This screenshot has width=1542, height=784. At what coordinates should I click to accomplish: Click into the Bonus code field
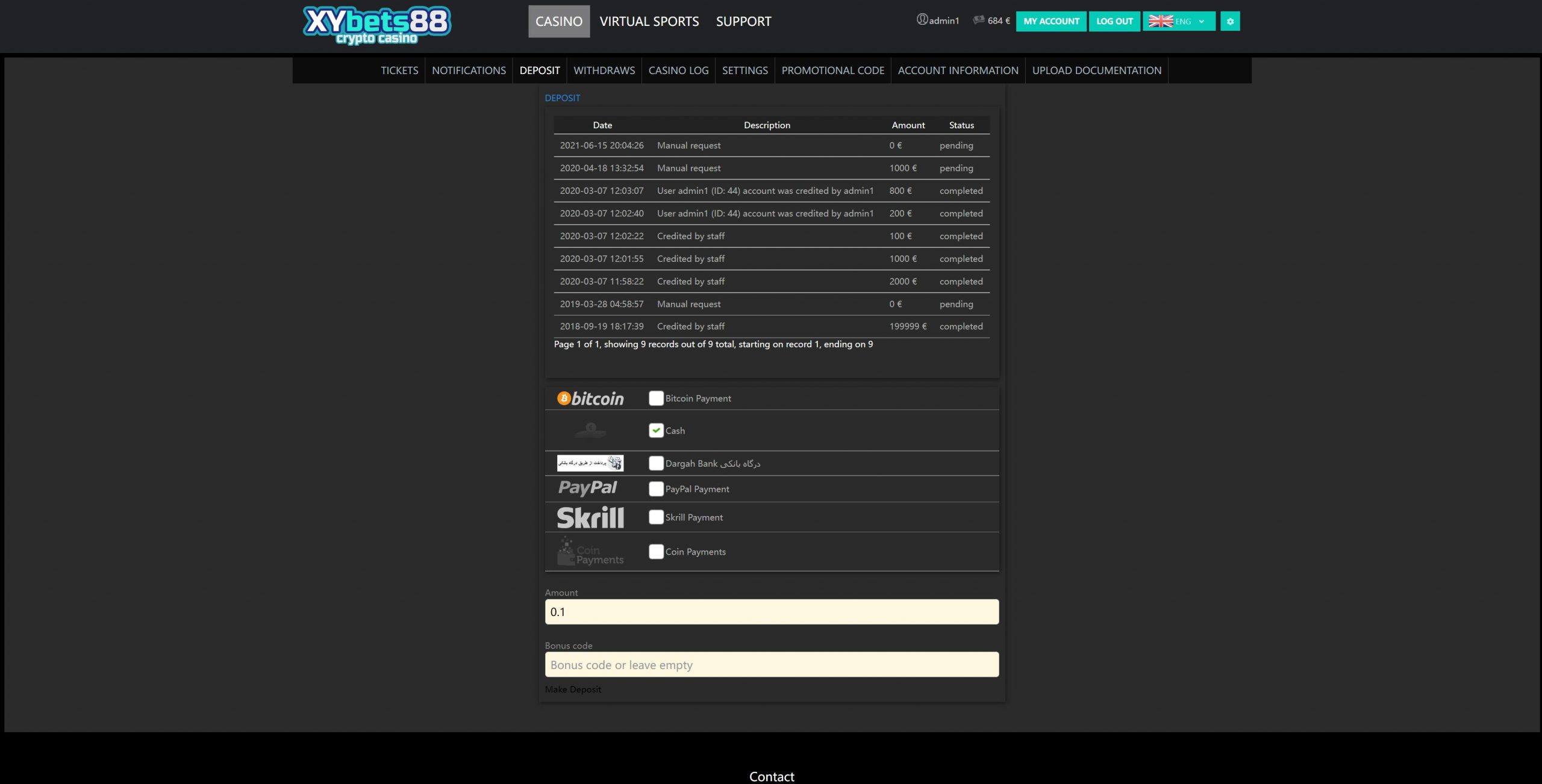click(x=772, y=665)
